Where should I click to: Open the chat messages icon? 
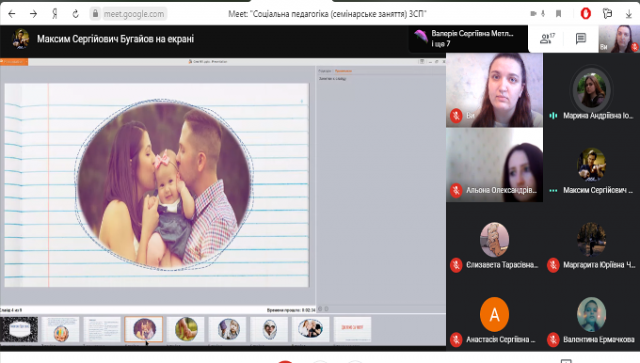click(580, 38)
